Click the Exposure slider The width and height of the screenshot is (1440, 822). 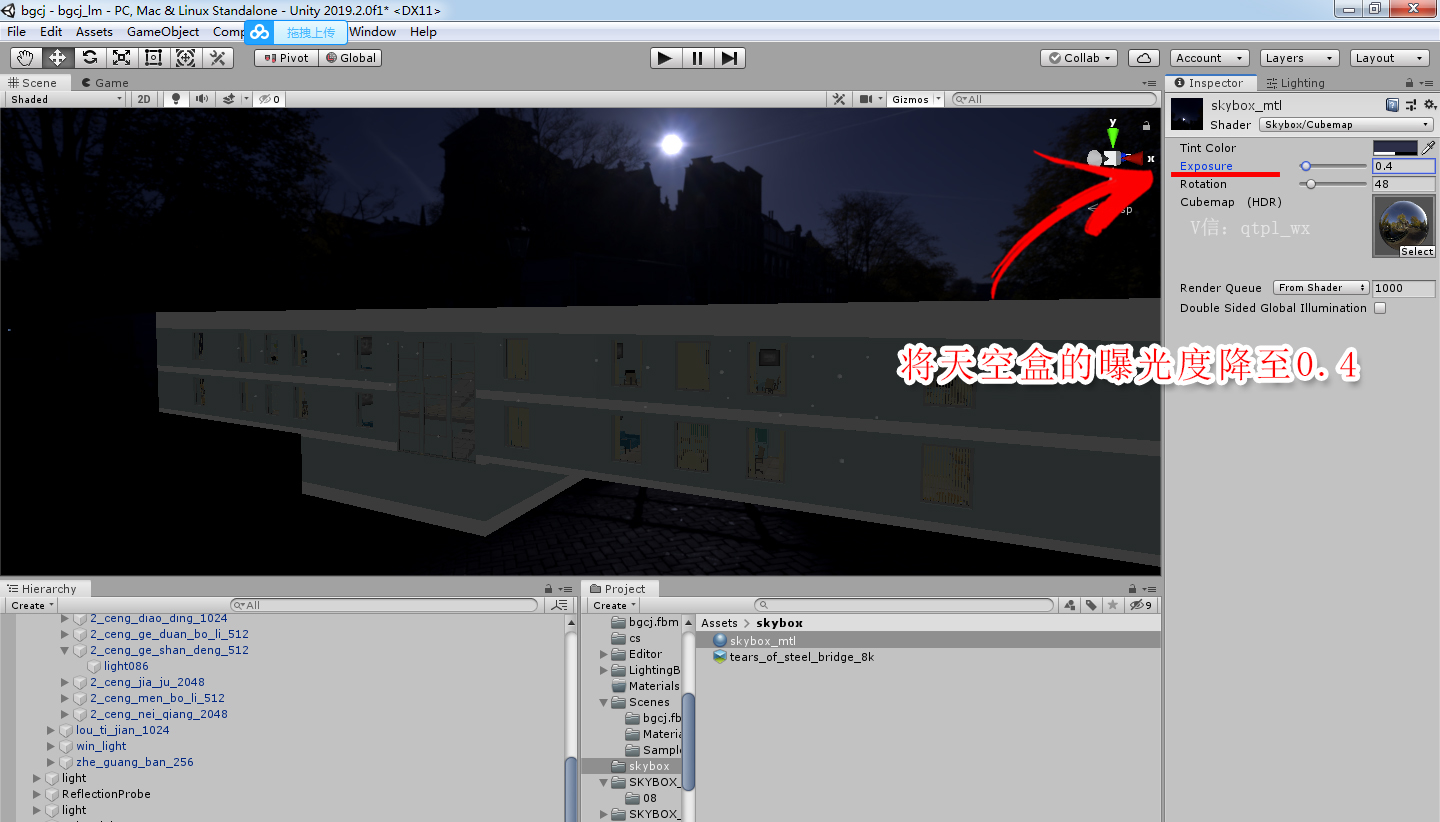click(x=1333, y=166)
